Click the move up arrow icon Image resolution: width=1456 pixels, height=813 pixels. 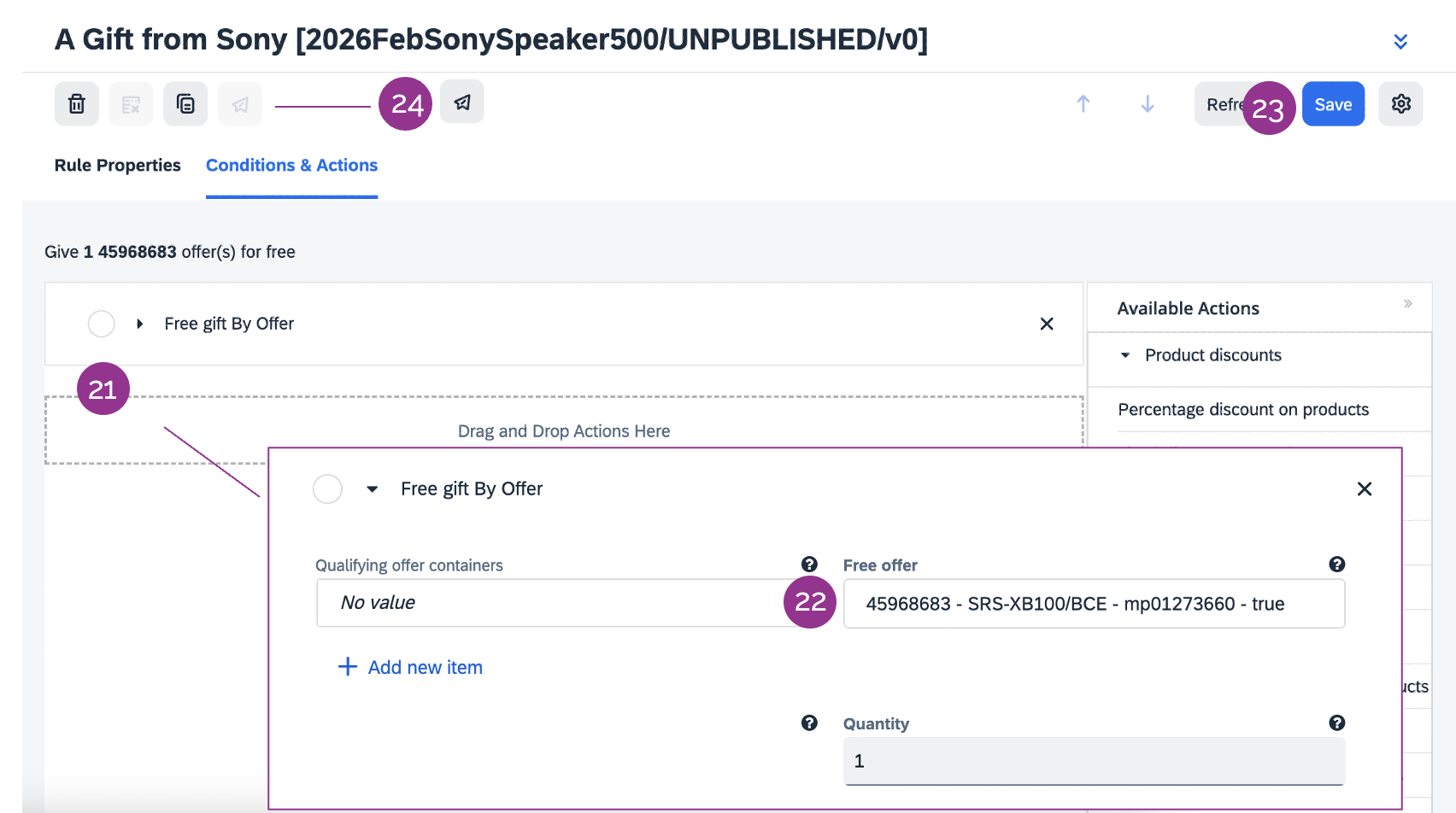click(1083, 104)
